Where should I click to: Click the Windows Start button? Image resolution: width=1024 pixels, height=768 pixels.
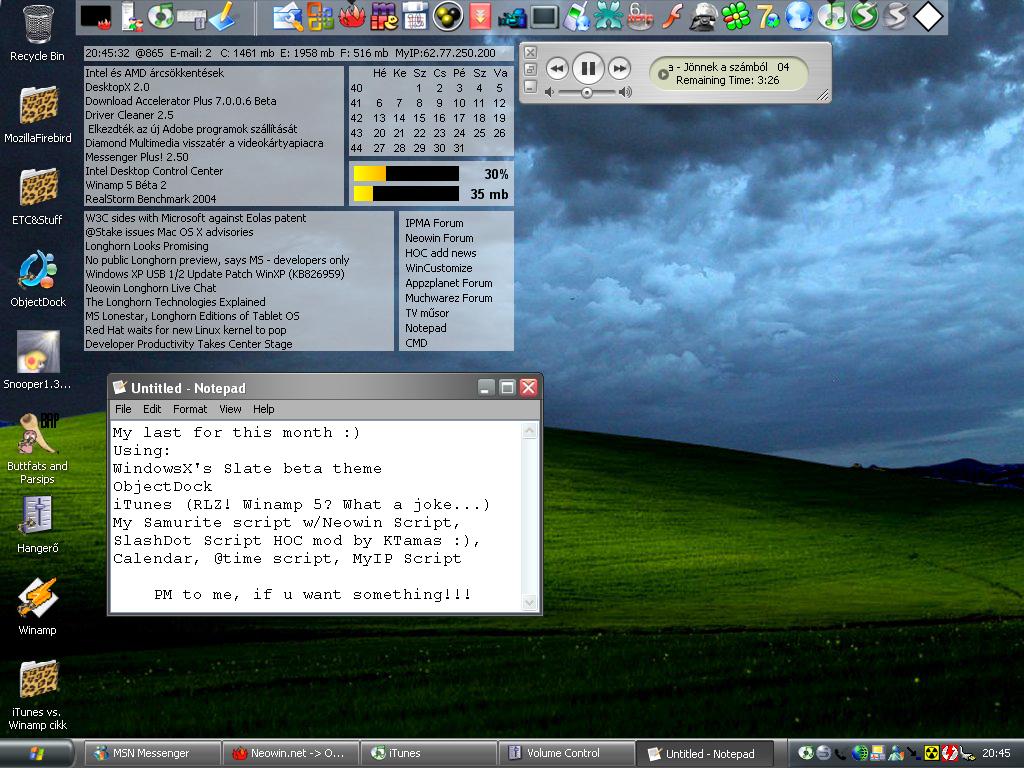click(37, 753)
